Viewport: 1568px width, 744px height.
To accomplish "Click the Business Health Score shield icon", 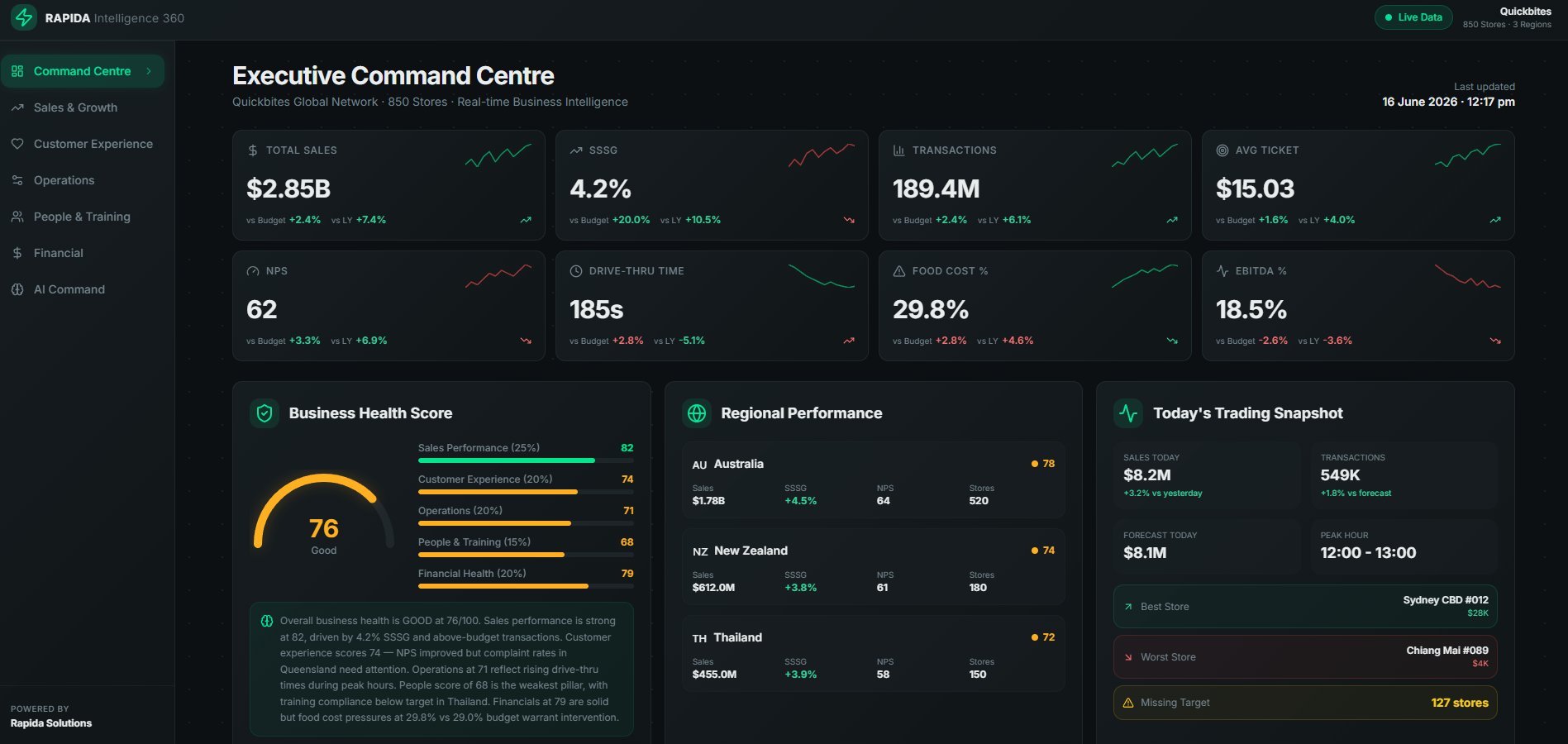I will pyautogui.click(x=265, y=413).
